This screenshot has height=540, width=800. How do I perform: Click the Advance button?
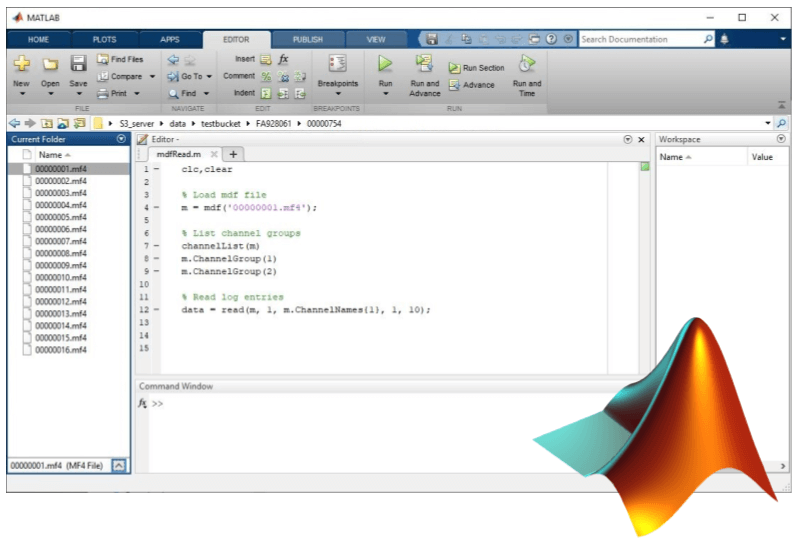(472, 85)
